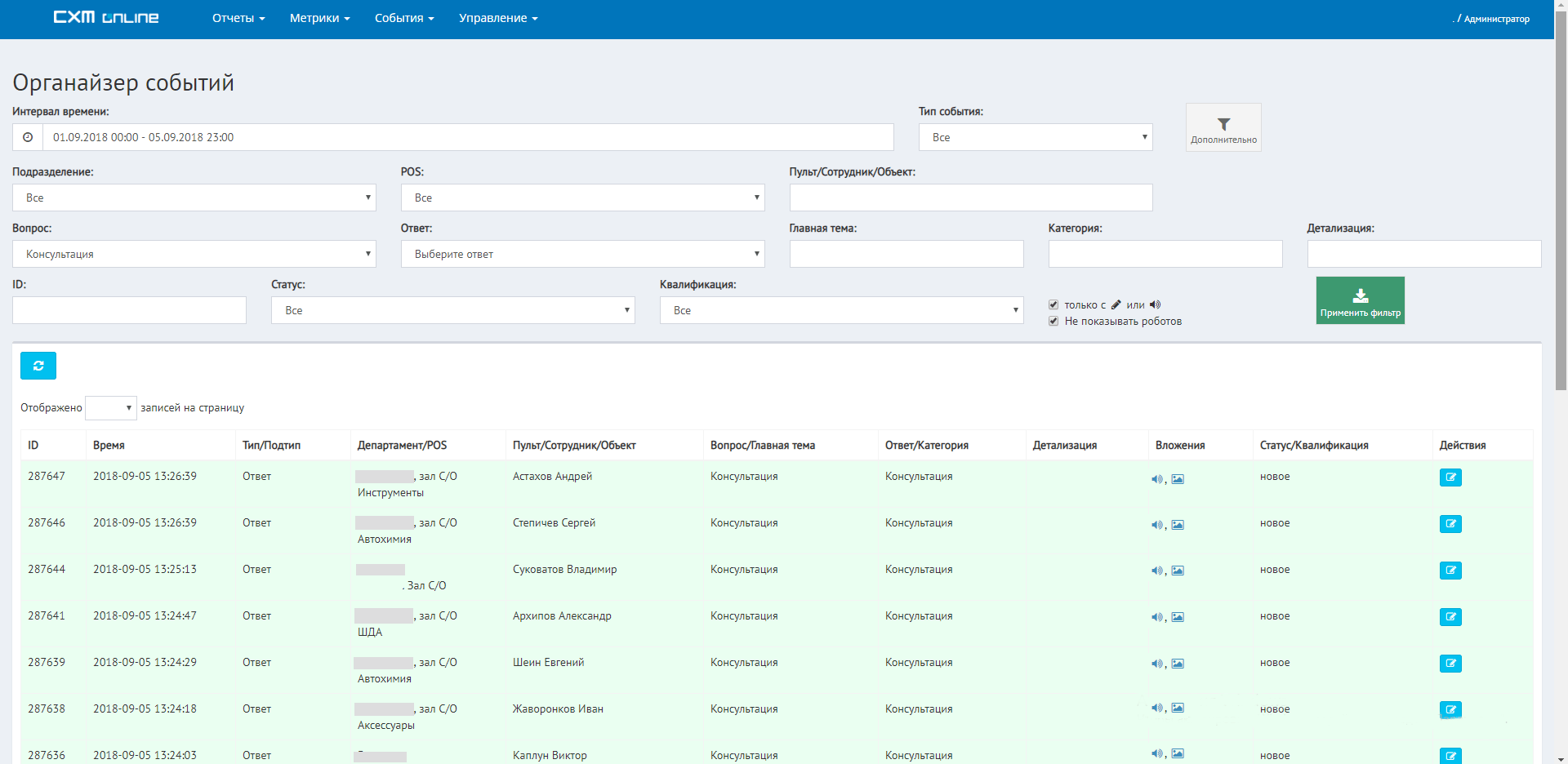Click the Администратор user link
This screenshot has width=1568, height=764.
coord(1495,19)
